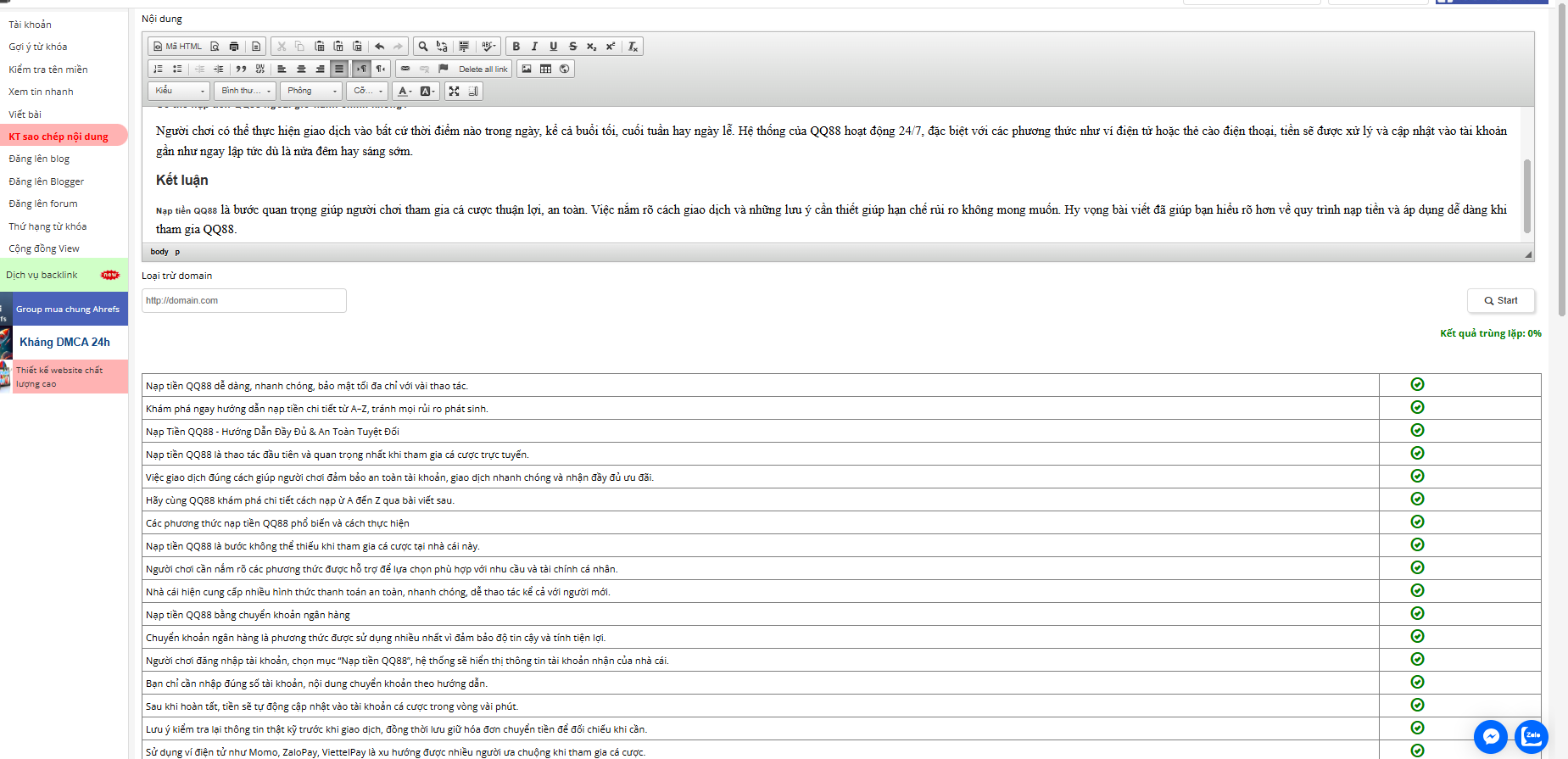Click the globe iframe icon
The image size is (1568, 759).
click(x=565, y=69)
